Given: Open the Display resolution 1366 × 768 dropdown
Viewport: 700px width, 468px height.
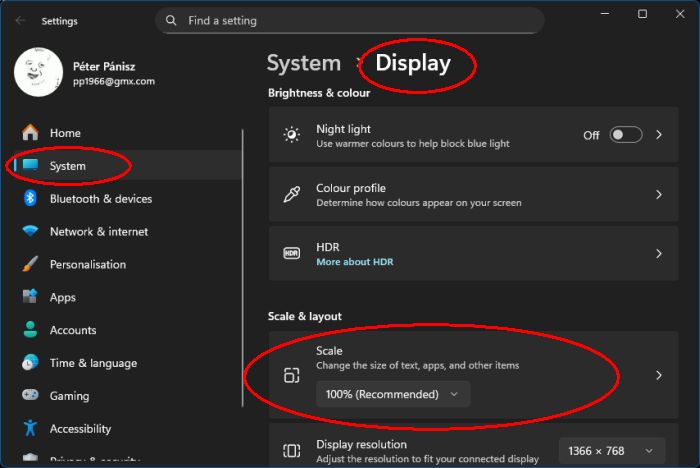Looking at the screenshot, I should point(611,451).
